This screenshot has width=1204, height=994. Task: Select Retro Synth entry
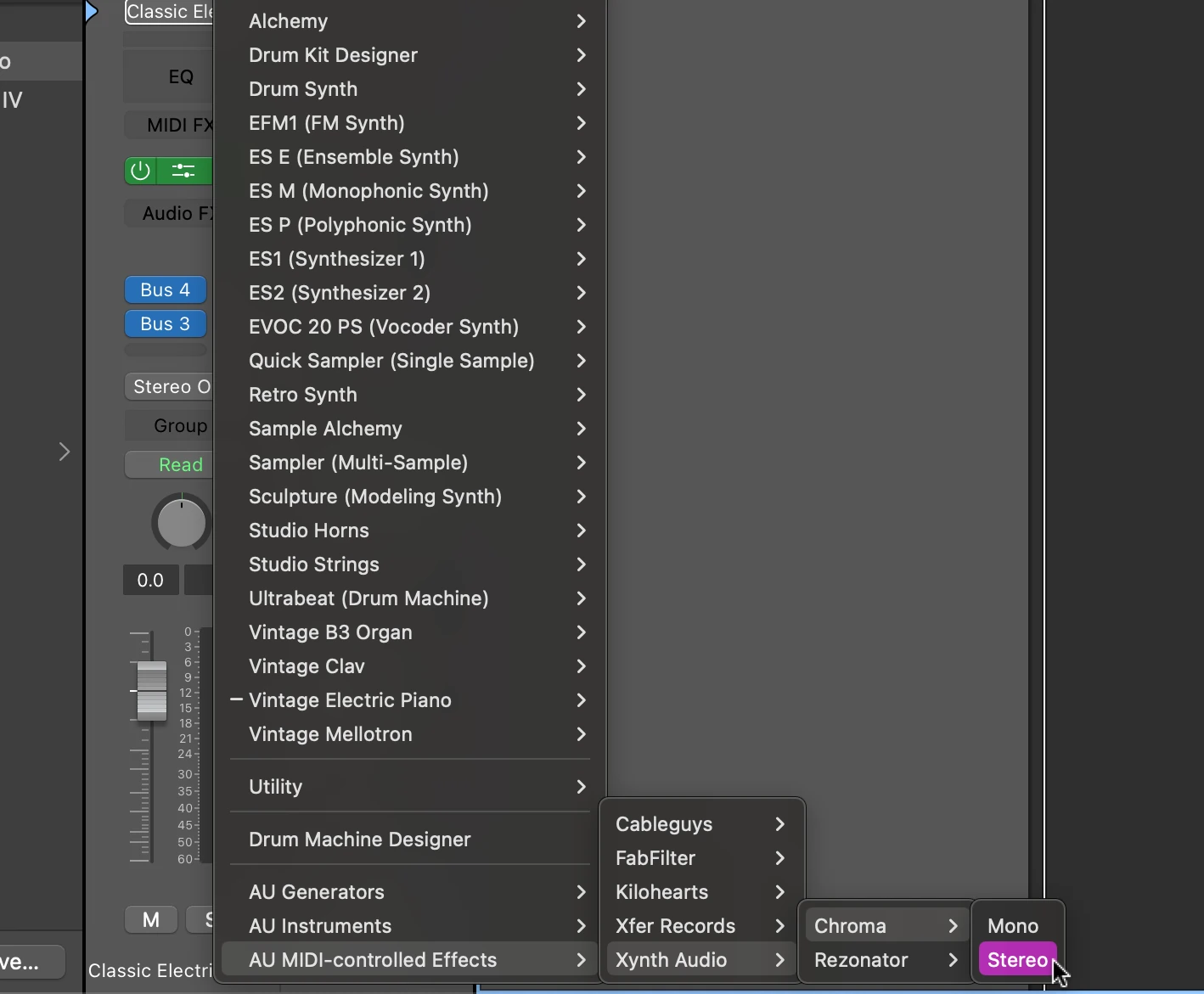click(x=410, y=395)
